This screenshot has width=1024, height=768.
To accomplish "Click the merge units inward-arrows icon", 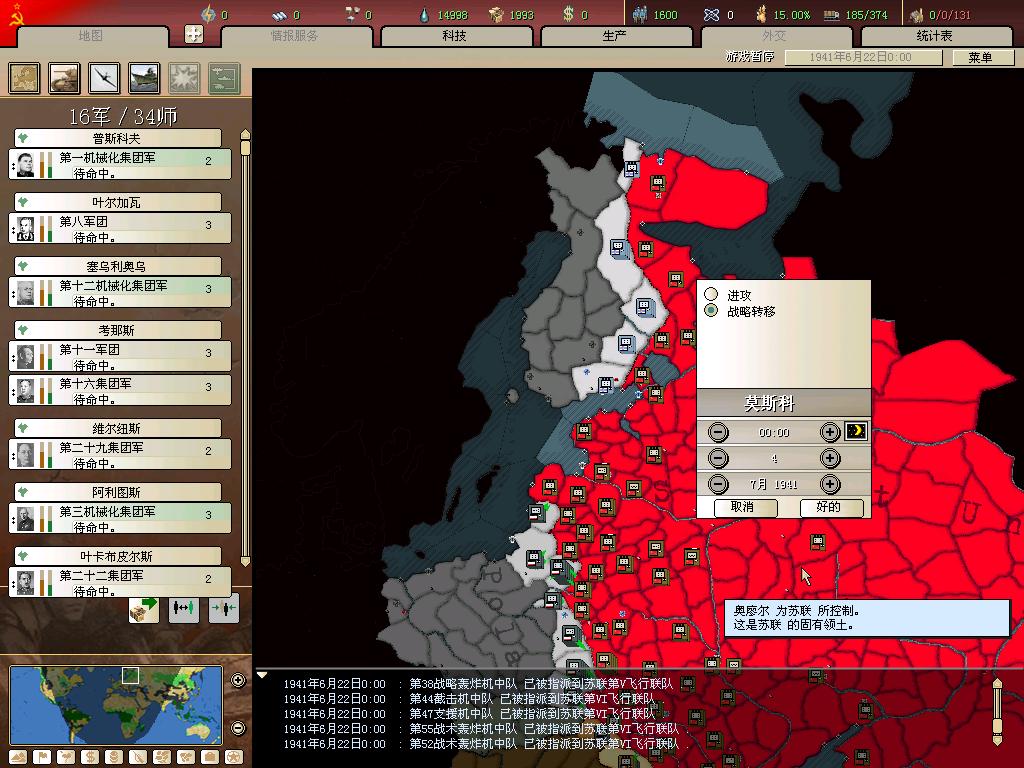I will coord(224,609).
